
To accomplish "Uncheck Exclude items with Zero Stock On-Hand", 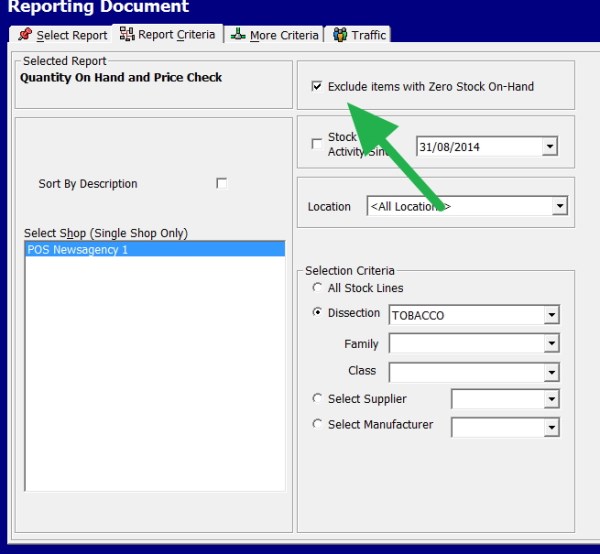I will (x=316, y=86).
